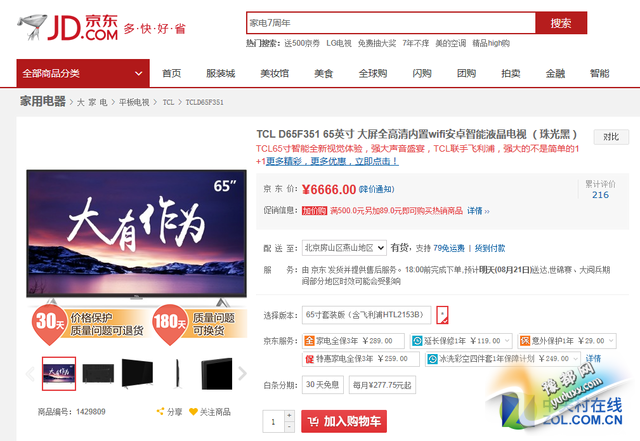
Task: Click the red 搜索 search button
Action: (x=561, y=23)
